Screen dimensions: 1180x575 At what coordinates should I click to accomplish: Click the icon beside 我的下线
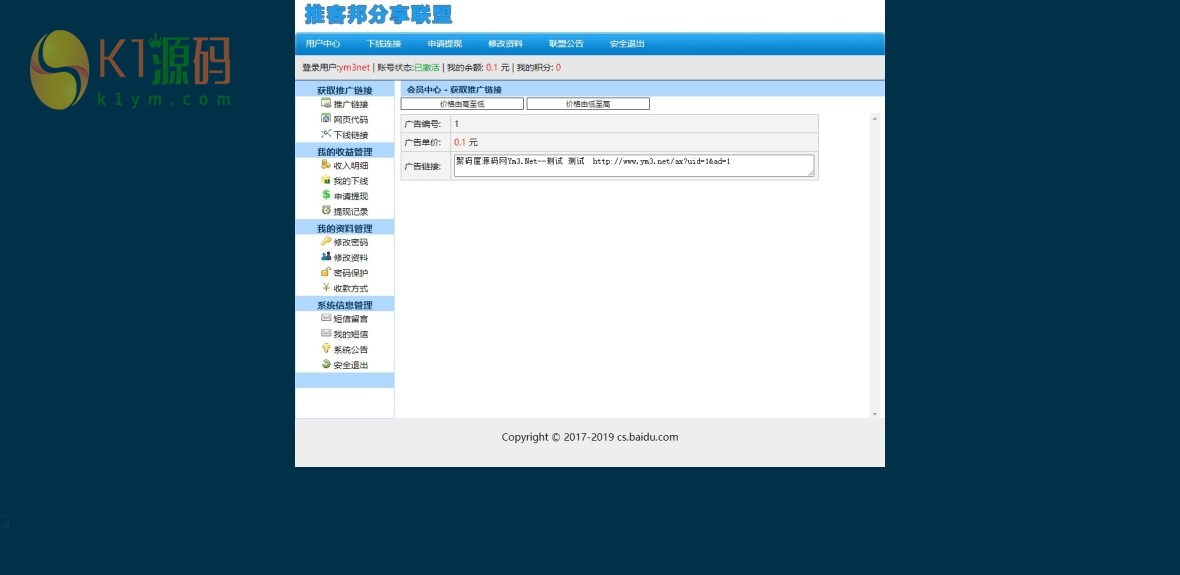326,180
